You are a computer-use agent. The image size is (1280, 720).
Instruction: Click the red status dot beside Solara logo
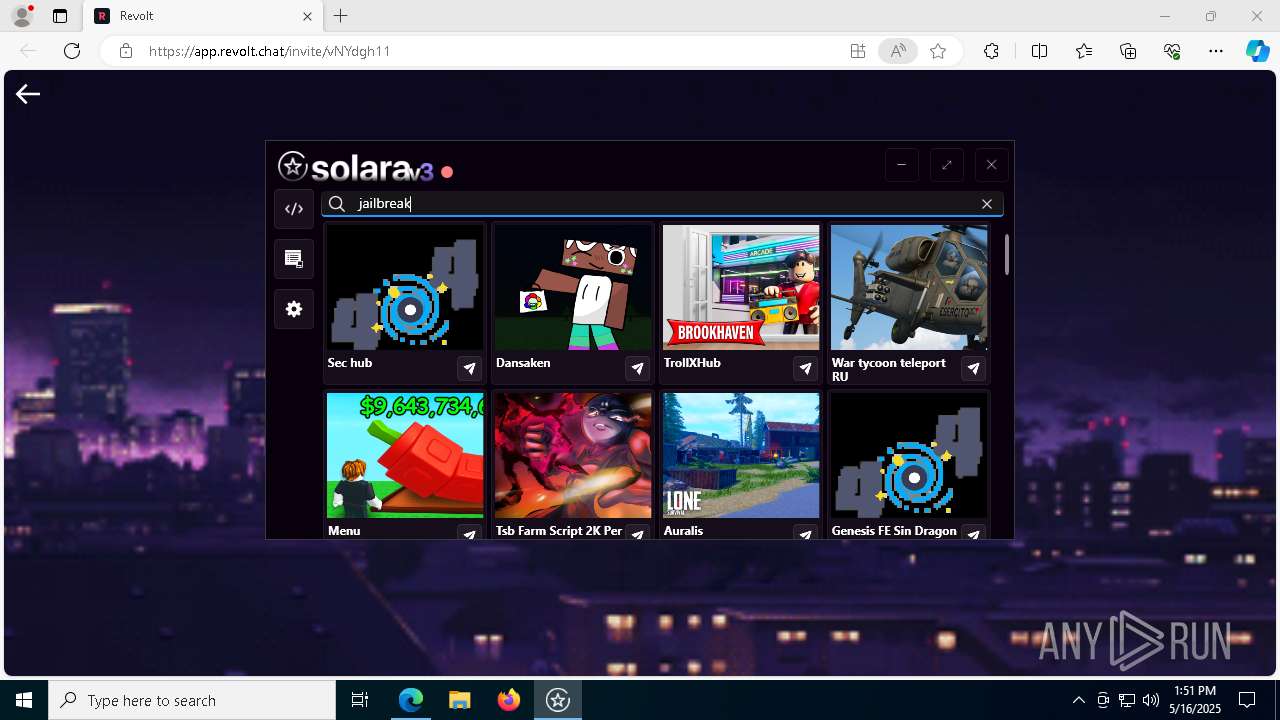click(447, 172)
